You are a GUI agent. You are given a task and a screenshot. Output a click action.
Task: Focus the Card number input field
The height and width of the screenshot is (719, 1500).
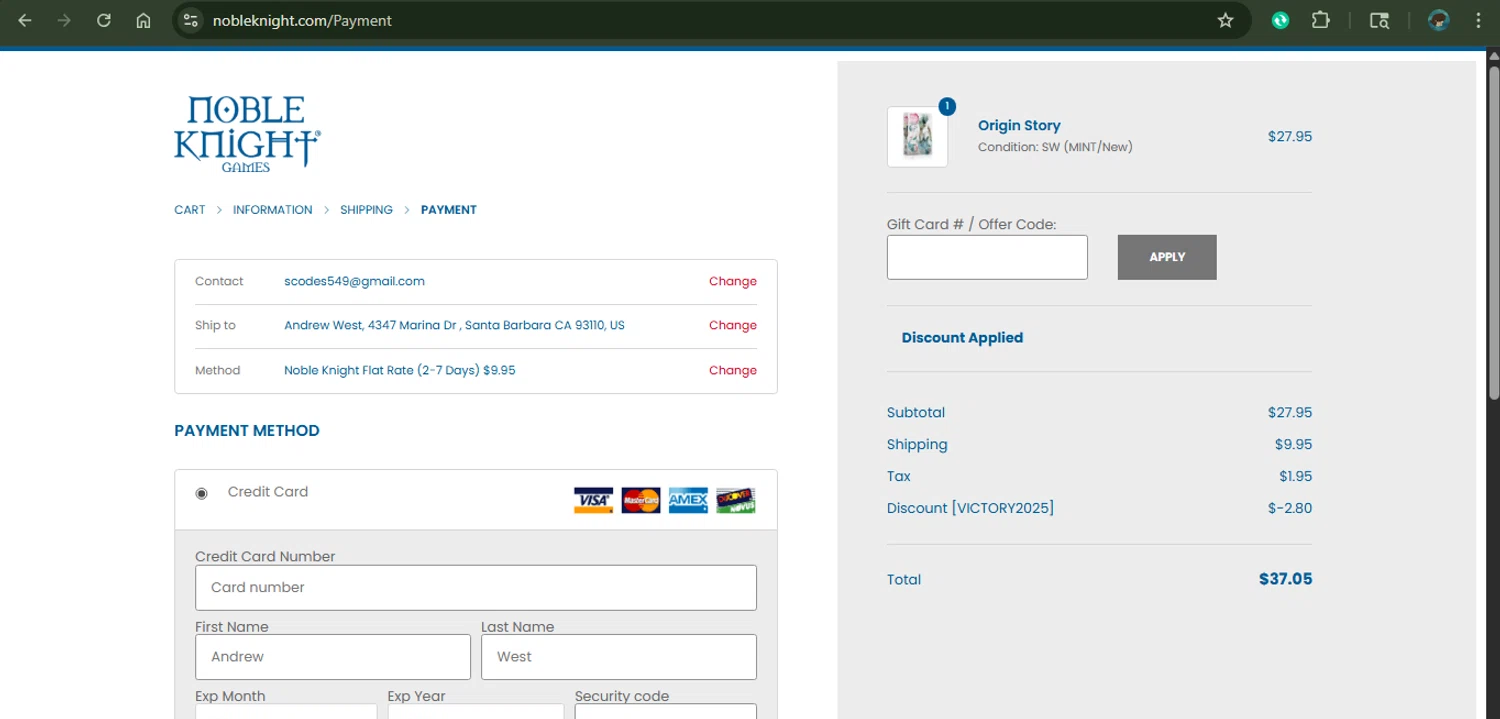coord(476,587)
